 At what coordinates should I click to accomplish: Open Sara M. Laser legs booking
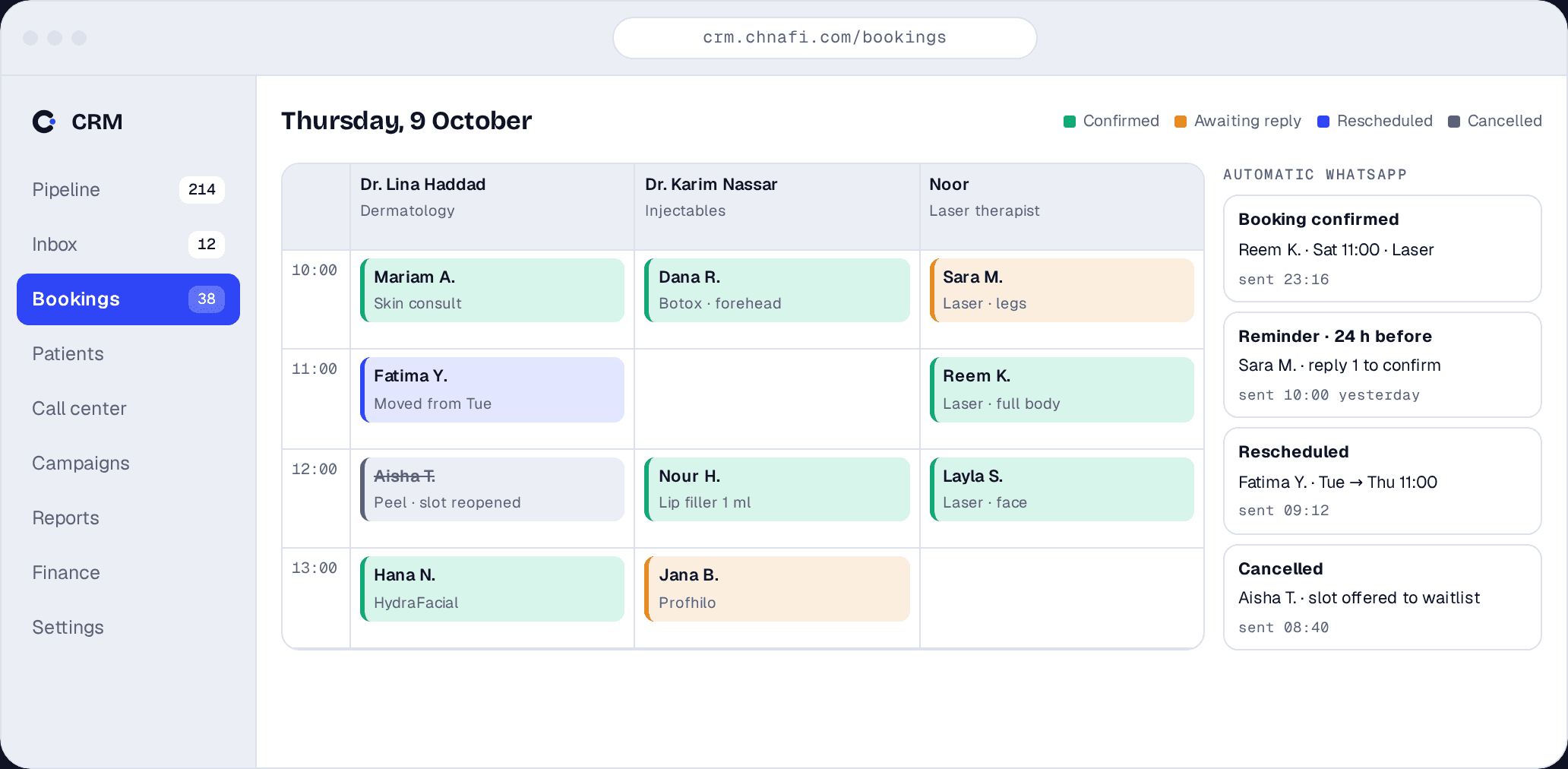[1062, 290]
